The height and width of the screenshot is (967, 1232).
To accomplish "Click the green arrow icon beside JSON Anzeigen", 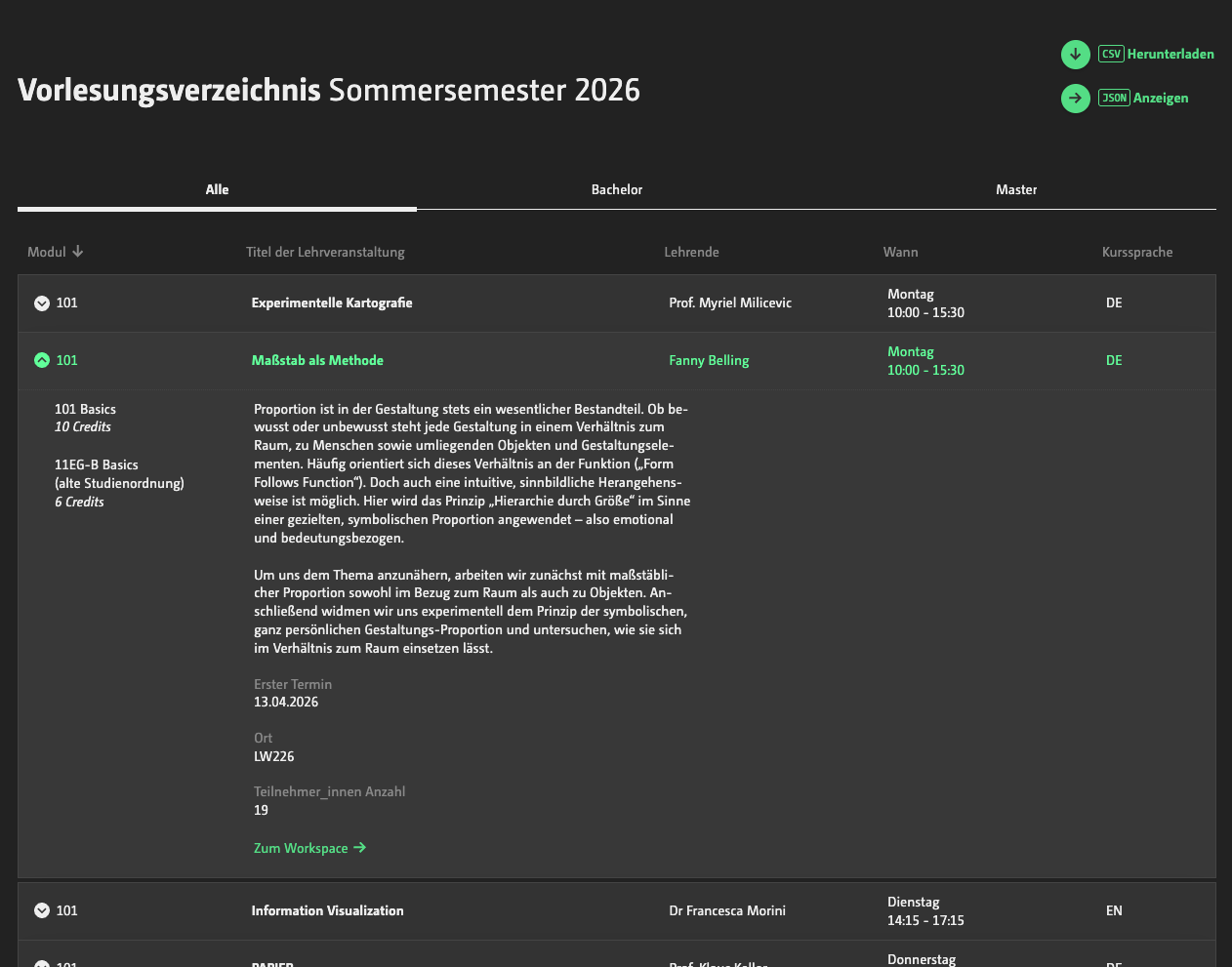I will pyautogui.click(x=1075, y=98).
